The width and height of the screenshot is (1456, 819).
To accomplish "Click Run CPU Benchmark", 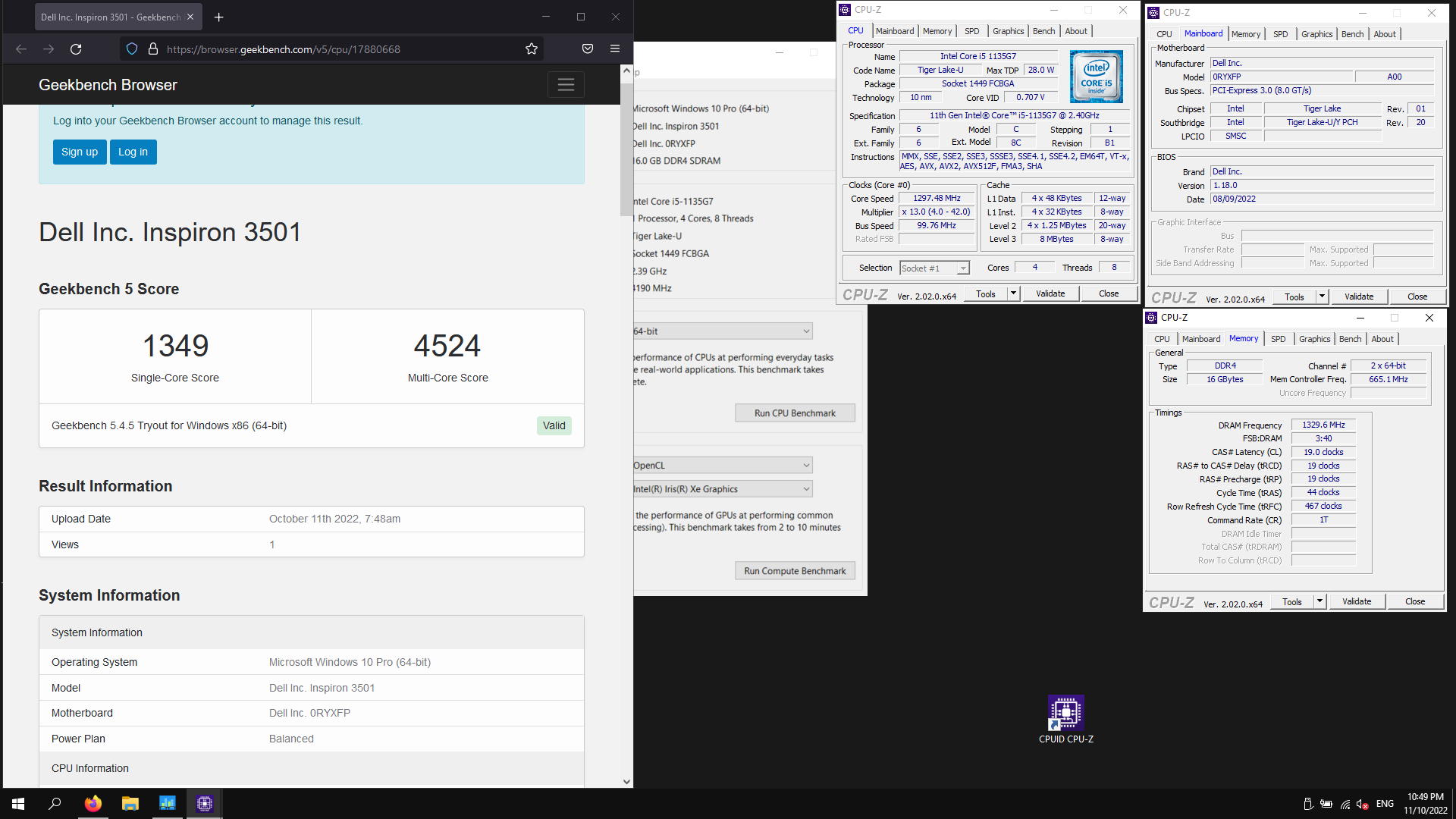I will 795,413.
